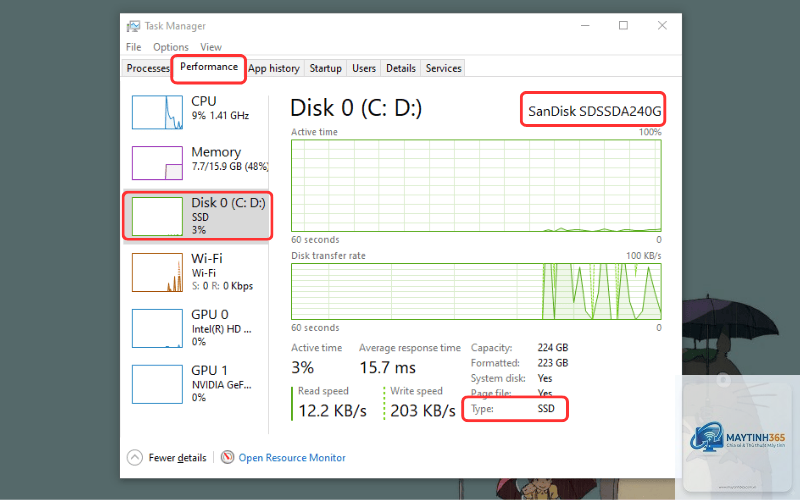Close the Task Manager window
Image resolution: width=800 pixels, height=500 pixels.
click(662, 26)
